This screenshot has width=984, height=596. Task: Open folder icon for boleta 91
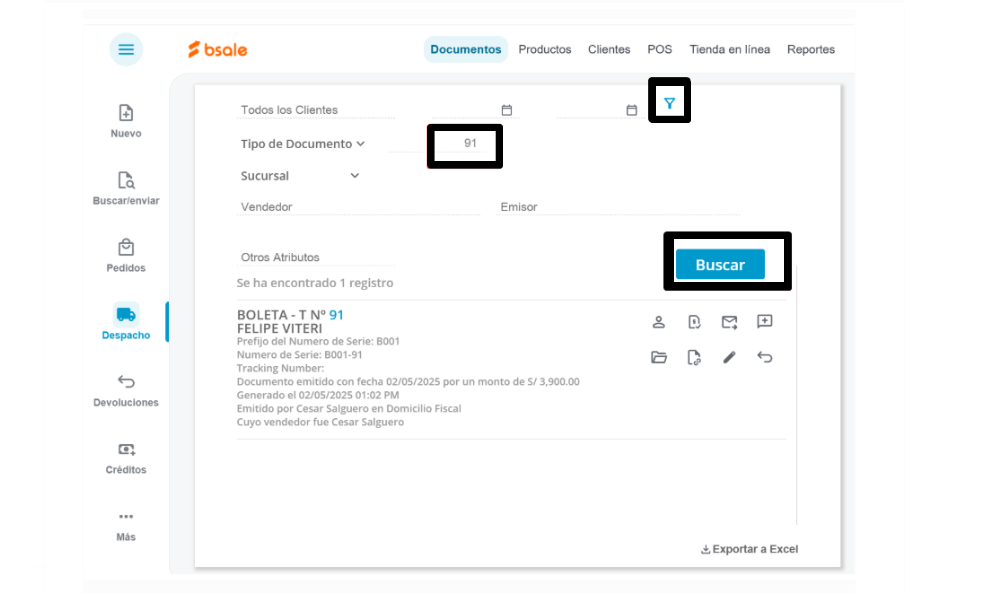(658, 358)
